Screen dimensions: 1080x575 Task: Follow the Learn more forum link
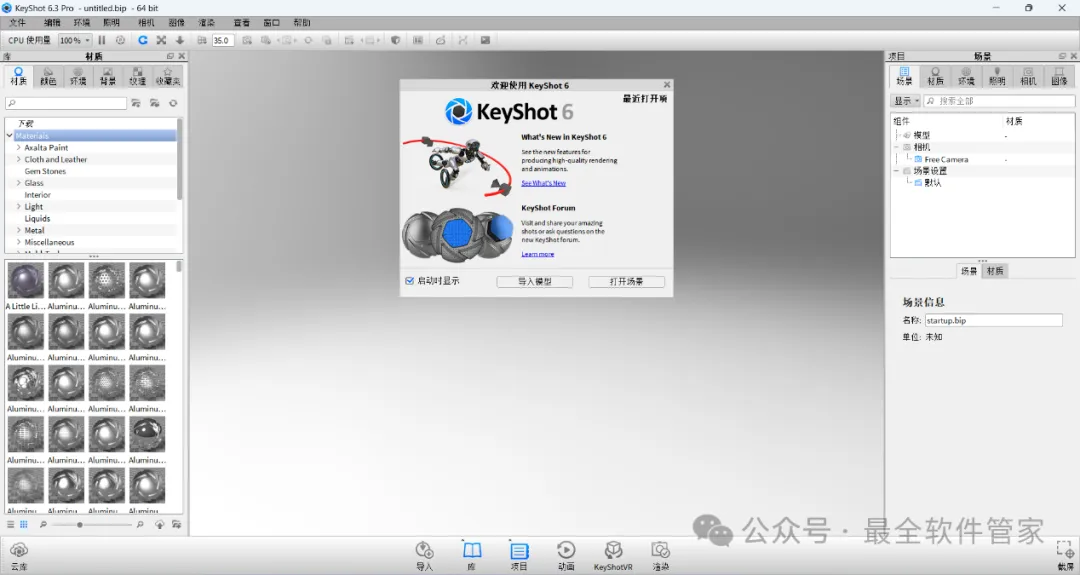pos(537,254)
